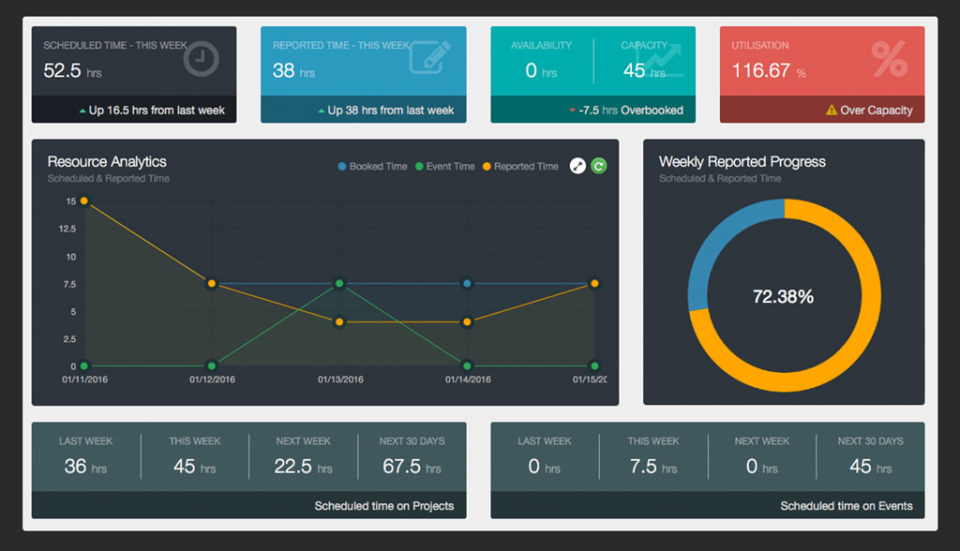Click the Reported Time - This Week heading
The height and width of the screenshot is (551, 960).
[x=341, y=45]
